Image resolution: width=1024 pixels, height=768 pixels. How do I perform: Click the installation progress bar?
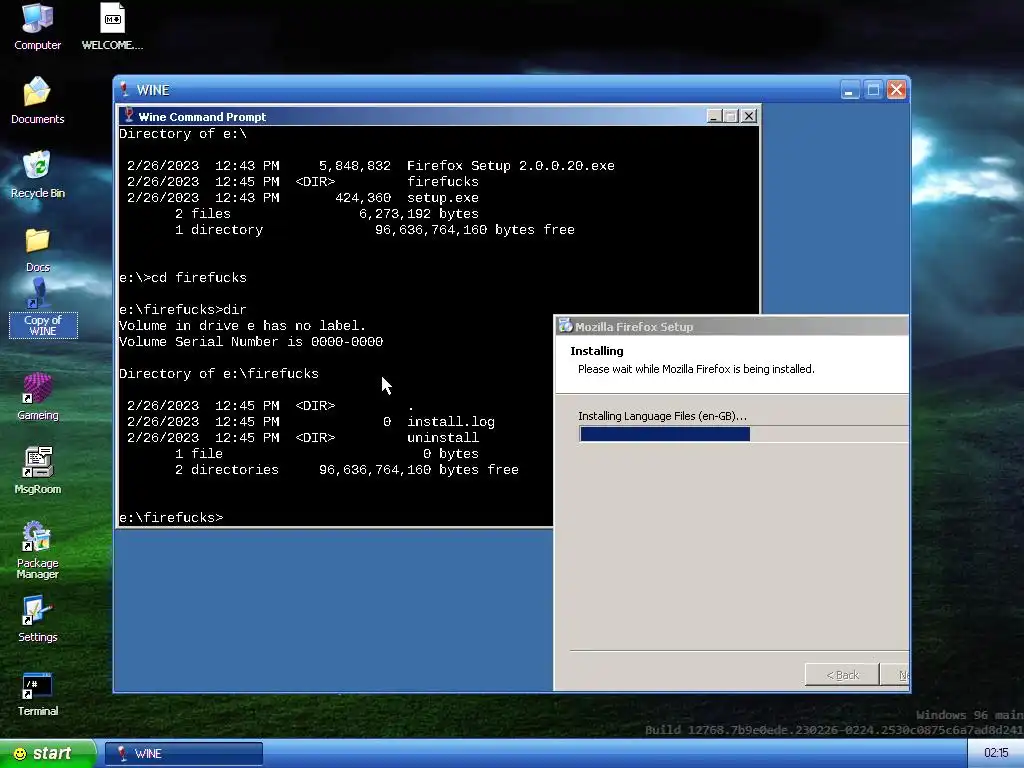tap(743, 434)
